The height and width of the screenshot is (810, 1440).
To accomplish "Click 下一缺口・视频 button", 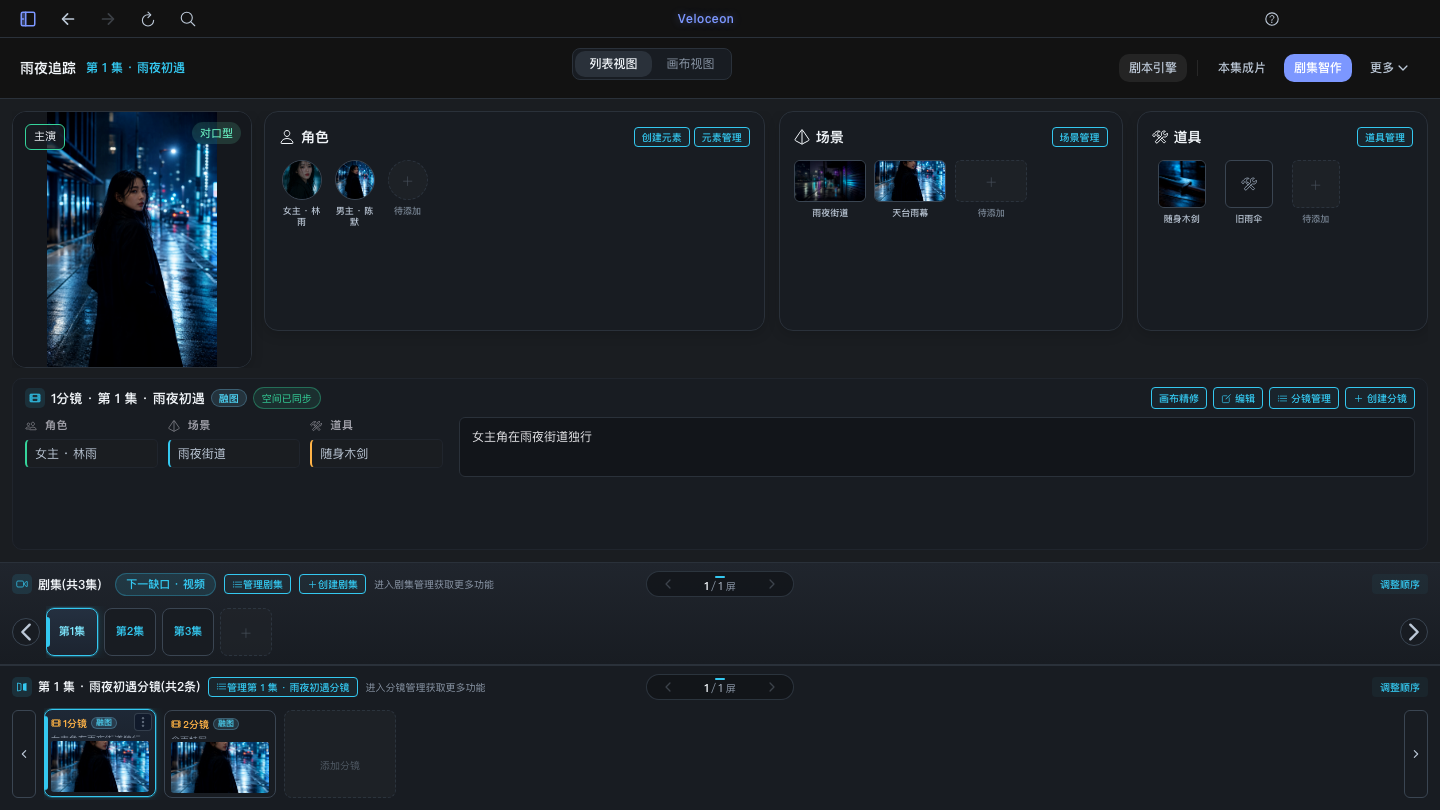I will coord(165,584).
